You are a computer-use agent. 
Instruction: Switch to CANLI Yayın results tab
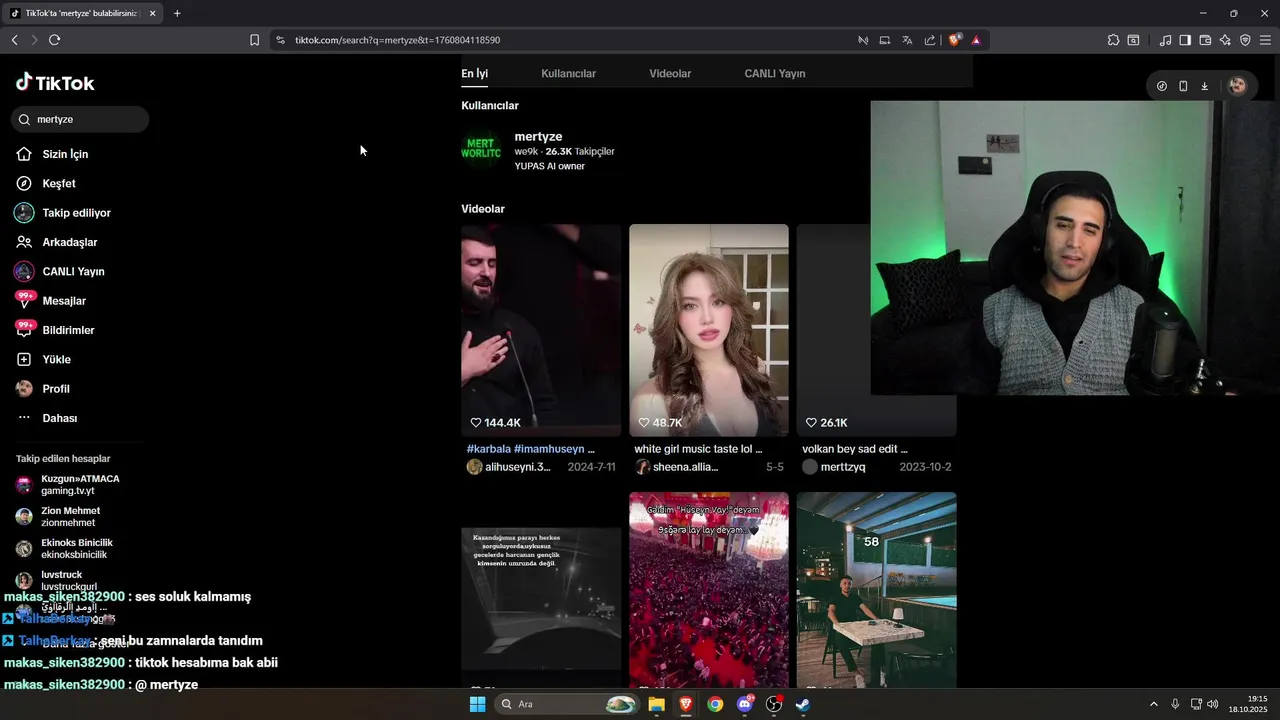tap(774, 74)
